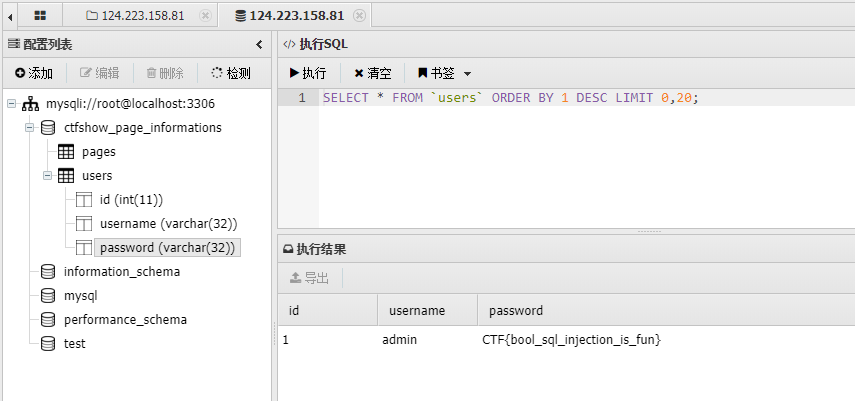Switch to the folder 124.223.158.81 tab
Screen dimensions: 855x401
[139, 16]
